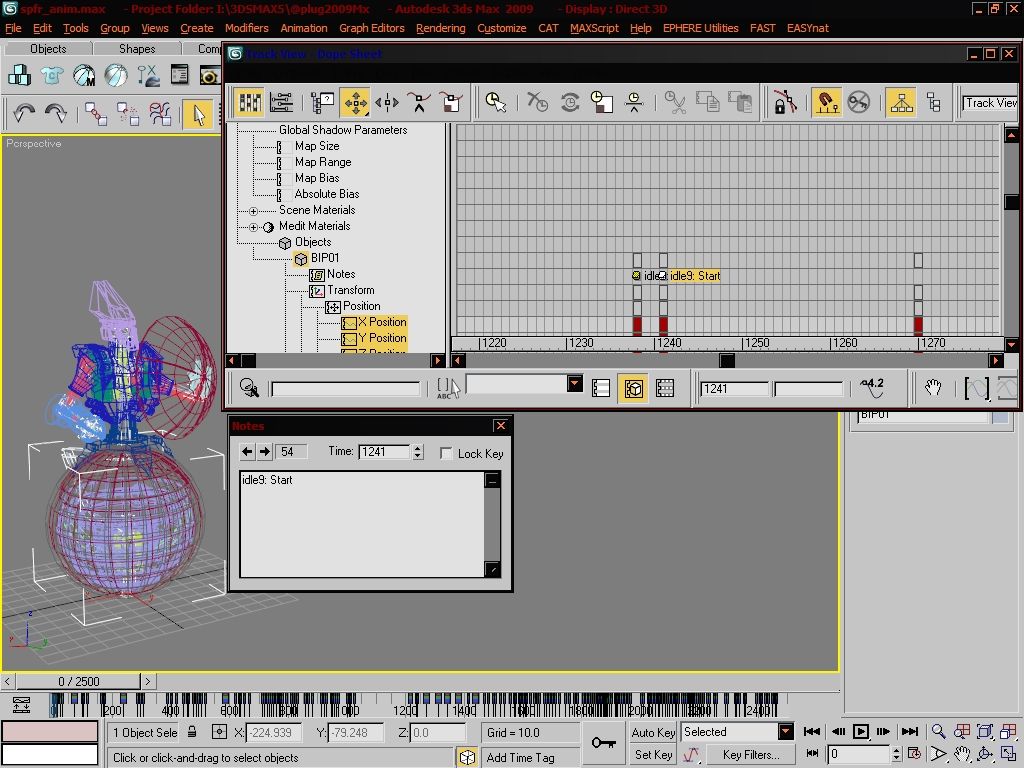Open the track set dropdown list
1024x768 pixels.
tap(575, 383)
